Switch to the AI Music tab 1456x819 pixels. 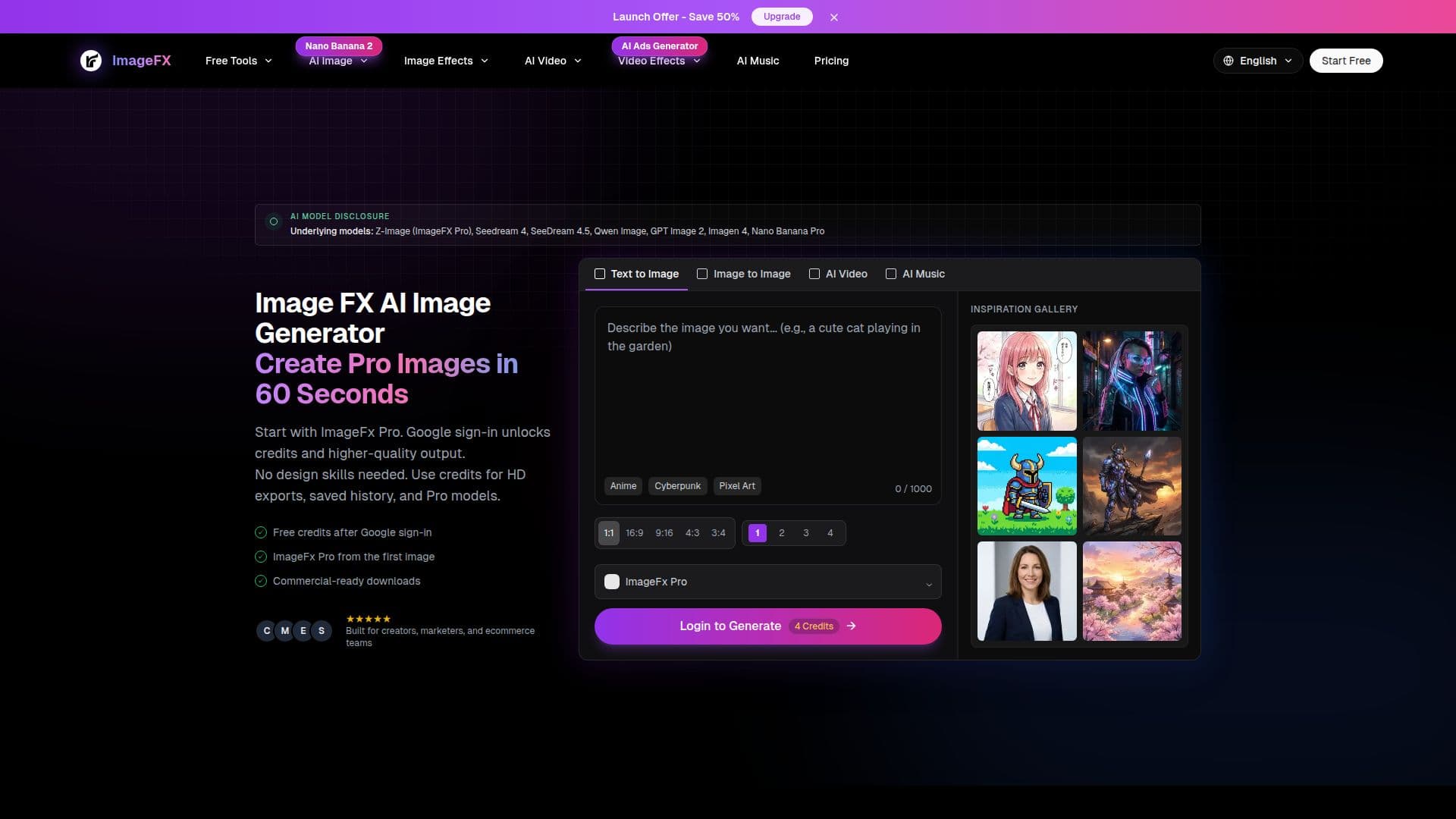click(x=915, y=274)
